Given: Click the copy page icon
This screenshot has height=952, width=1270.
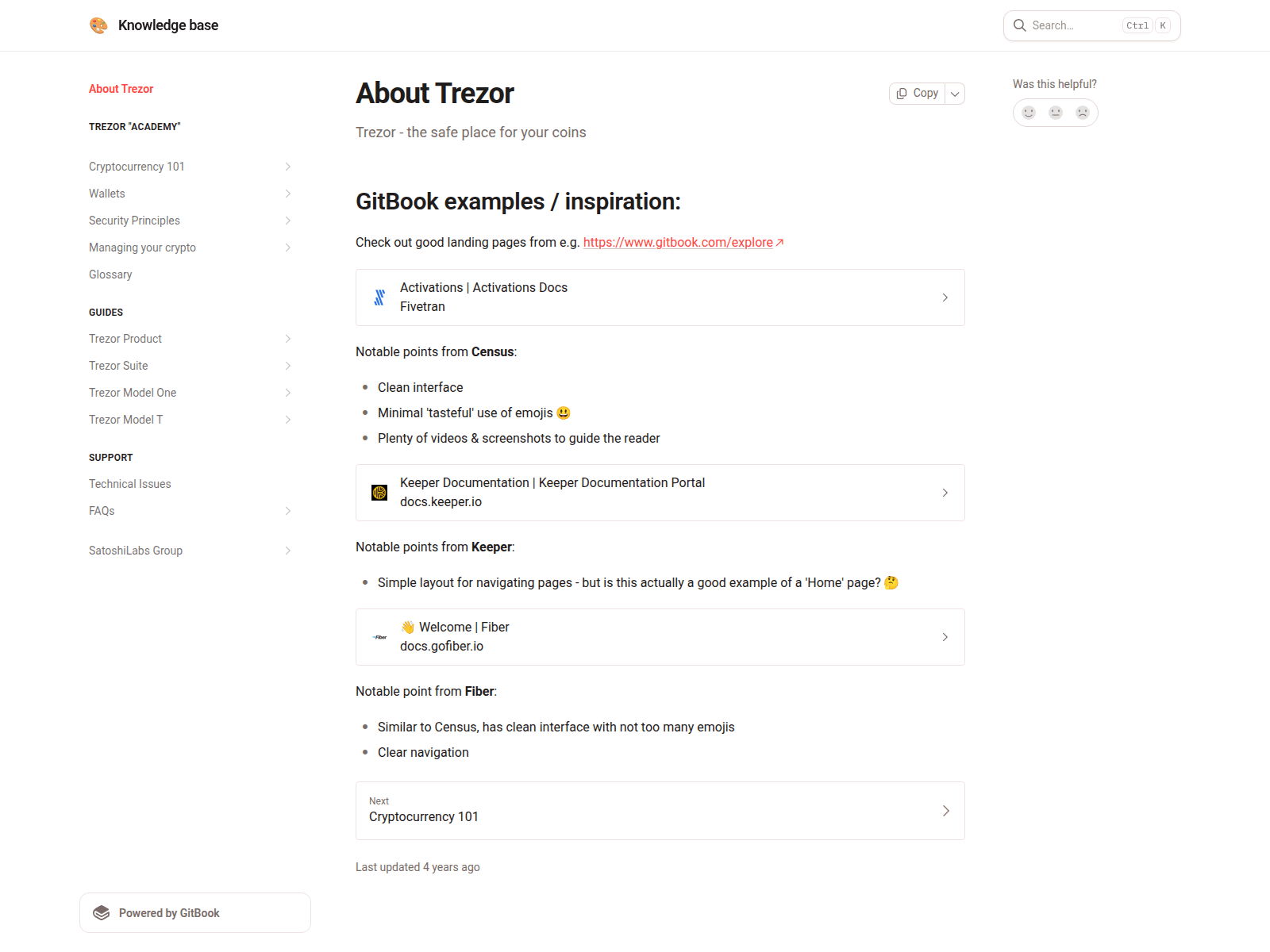Looking at the screenshot, I should coord(902,94).
